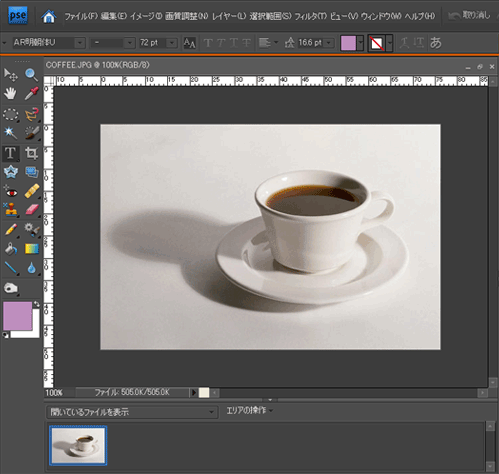The width and height of the screenshot is (499, 474).
Task: Click the no-style layer style swatch
Action: click(377, 43)
